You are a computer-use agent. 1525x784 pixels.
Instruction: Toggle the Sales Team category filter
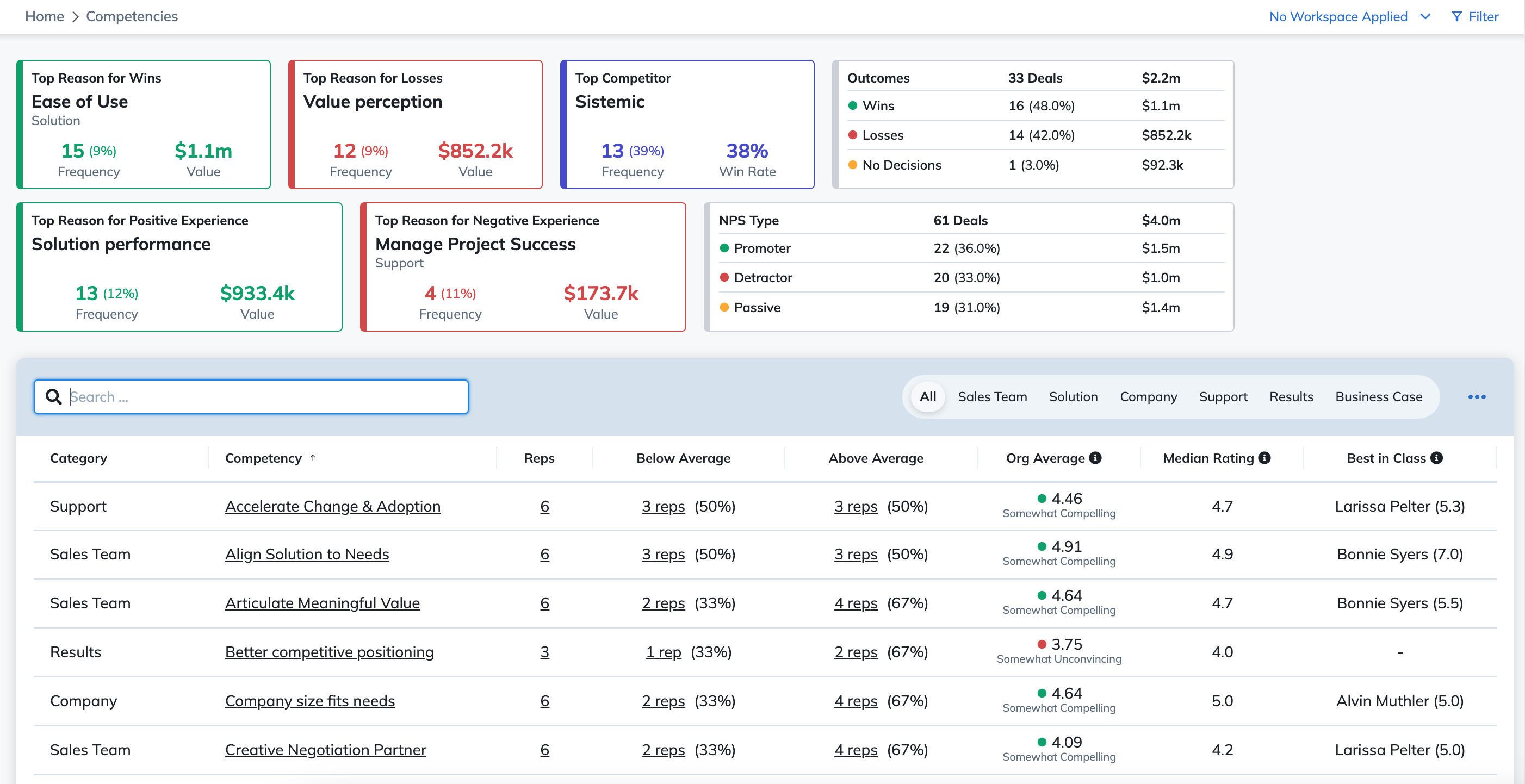tap(992, 396)
